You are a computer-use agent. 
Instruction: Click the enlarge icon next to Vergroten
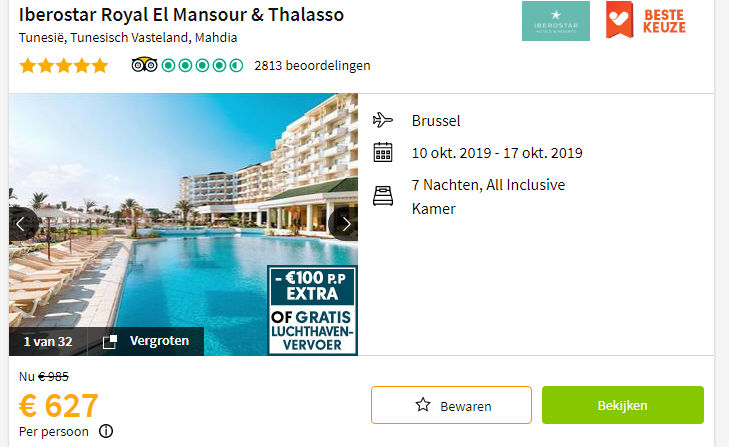[x=110, y=341]
